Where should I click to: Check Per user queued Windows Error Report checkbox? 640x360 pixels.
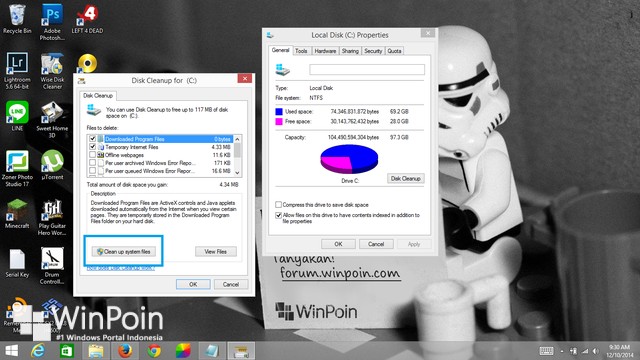tap(93, 171)
